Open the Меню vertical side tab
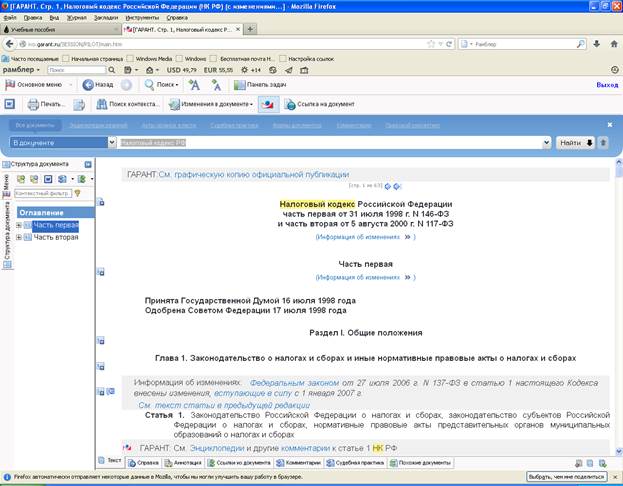The height and width of the screenshot is (486, 623). click(6, 186)
